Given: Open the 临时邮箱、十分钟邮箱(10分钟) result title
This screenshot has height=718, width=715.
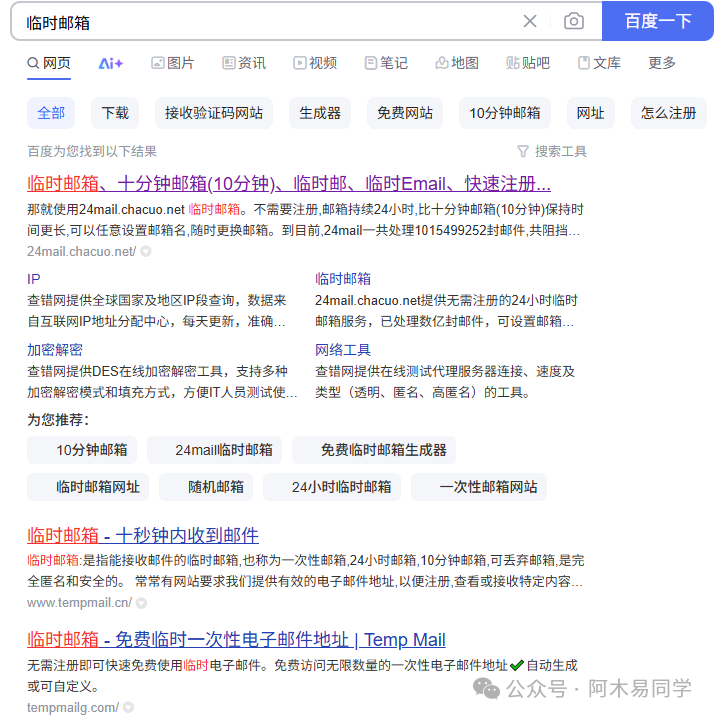Looking at the screenshot, I should point(289,184).
